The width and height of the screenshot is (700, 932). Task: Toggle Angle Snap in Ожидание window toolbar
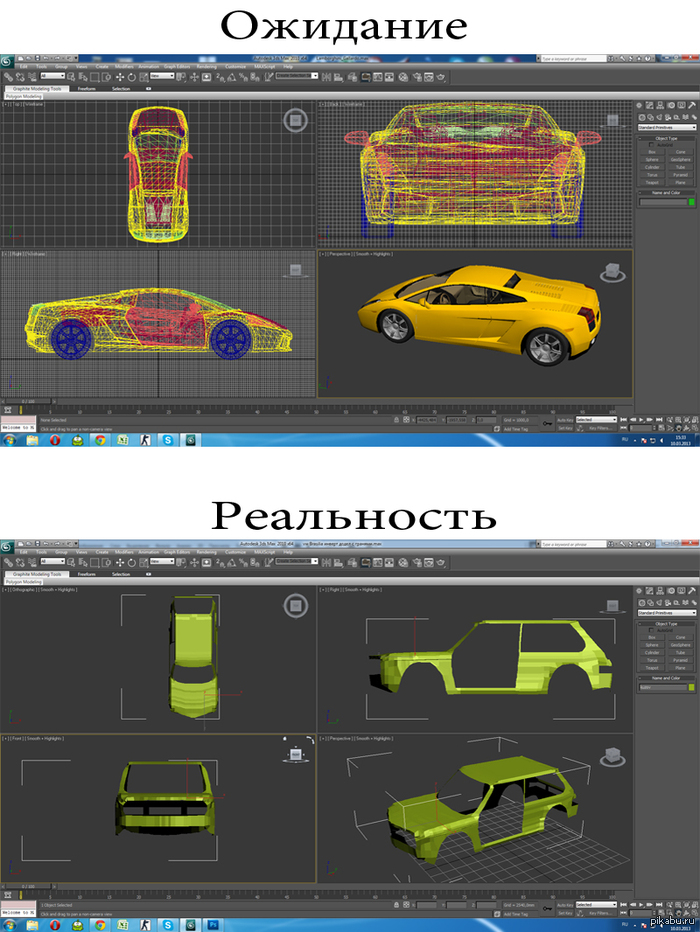coord(231,77)
